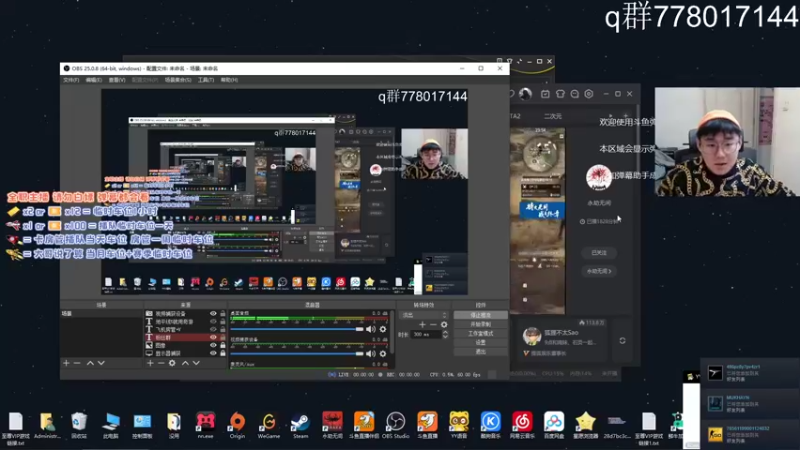
Task: Open the Douyu title bar settings icon
Action: tap(589, 94)
